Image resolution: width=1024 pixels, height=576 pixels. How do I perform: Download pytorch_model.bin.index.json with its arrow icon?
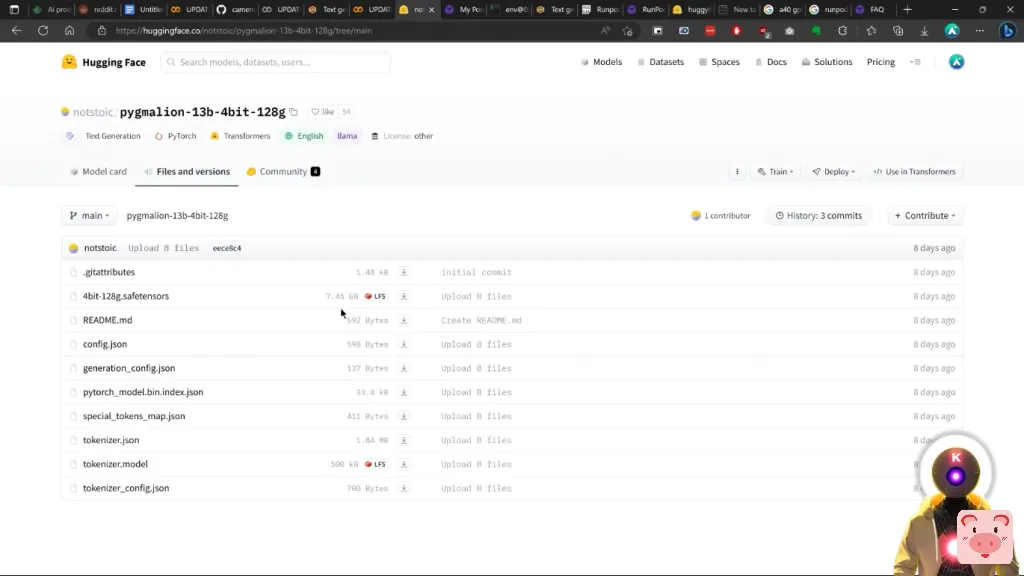click(404, 392)
